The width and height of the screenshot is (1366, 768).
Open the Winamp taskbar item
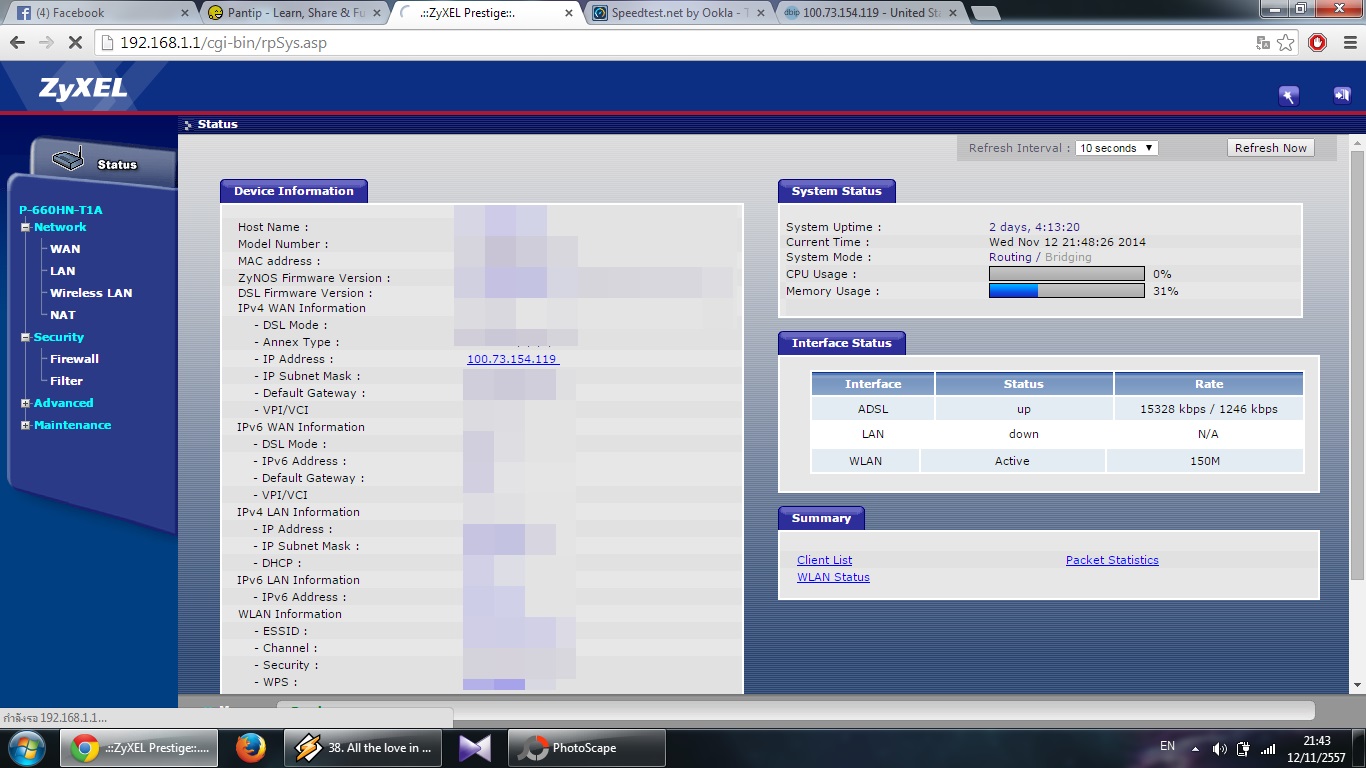point(364,748)
